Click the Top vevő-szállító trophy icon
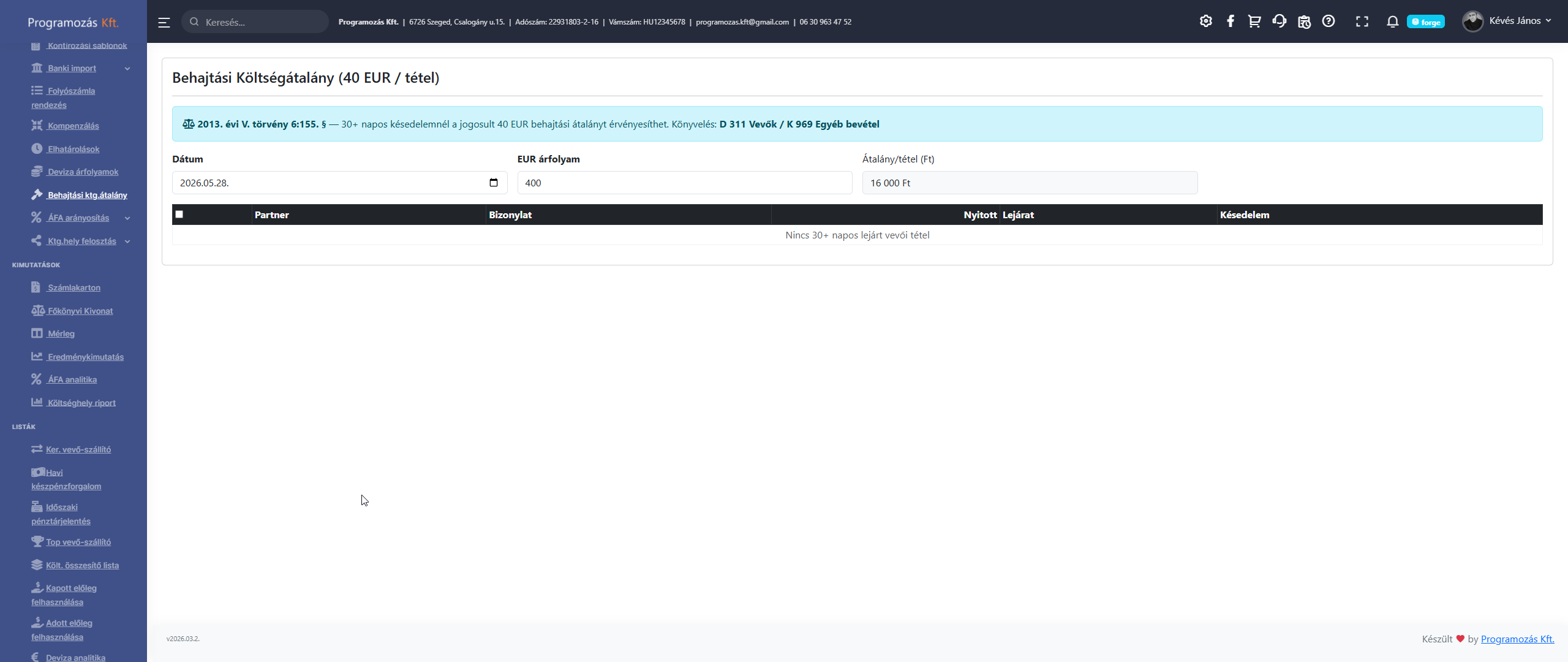The image size is (1568, 662). point(37,542)
